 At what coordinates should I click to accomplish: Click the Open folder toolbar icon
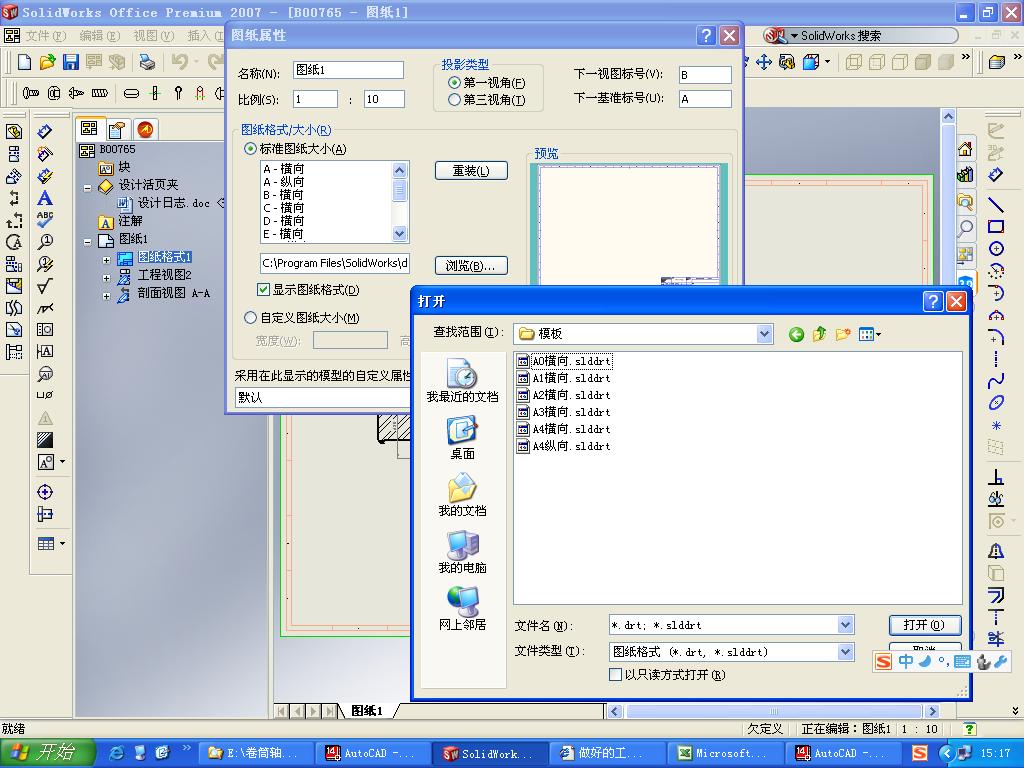click(x=47, y=62)
